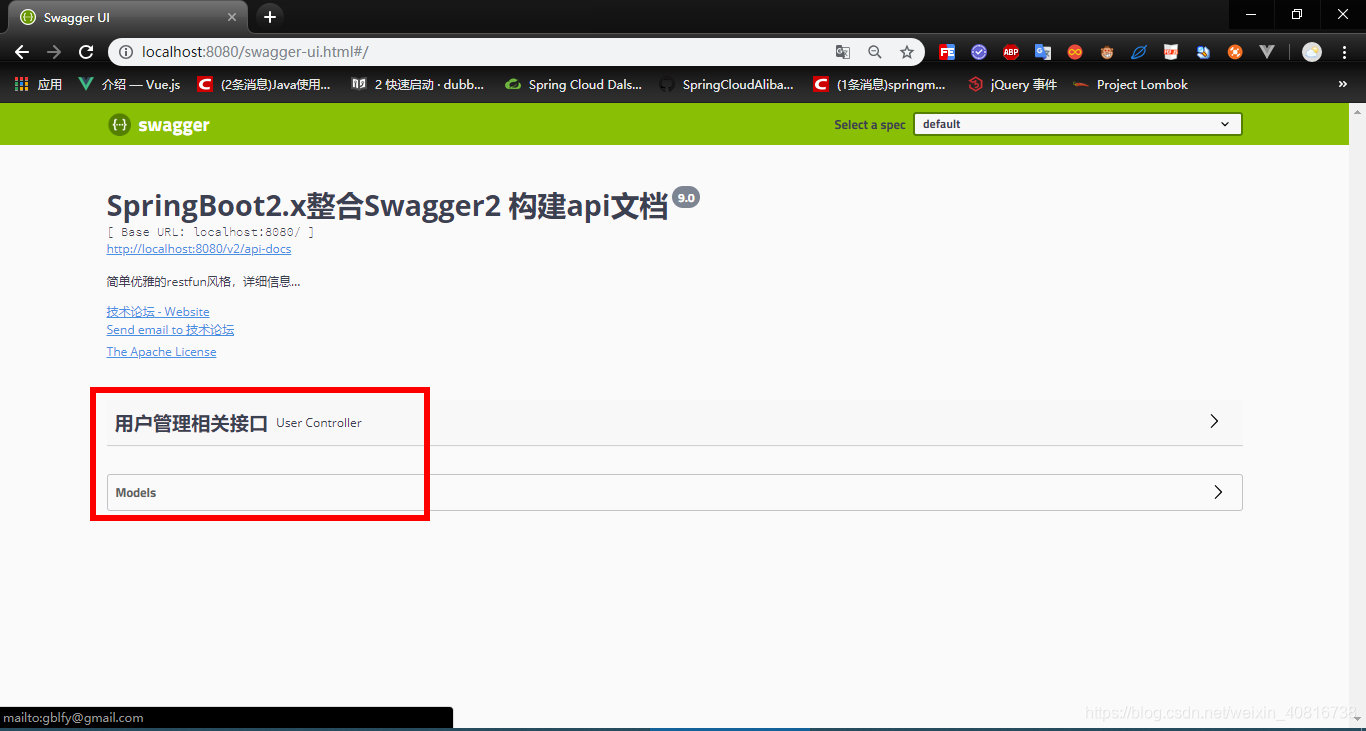Bookmark this page with the star icon
Image resolution: width=1366 pixels, height=731 pixels.
[x=907, y=52]
